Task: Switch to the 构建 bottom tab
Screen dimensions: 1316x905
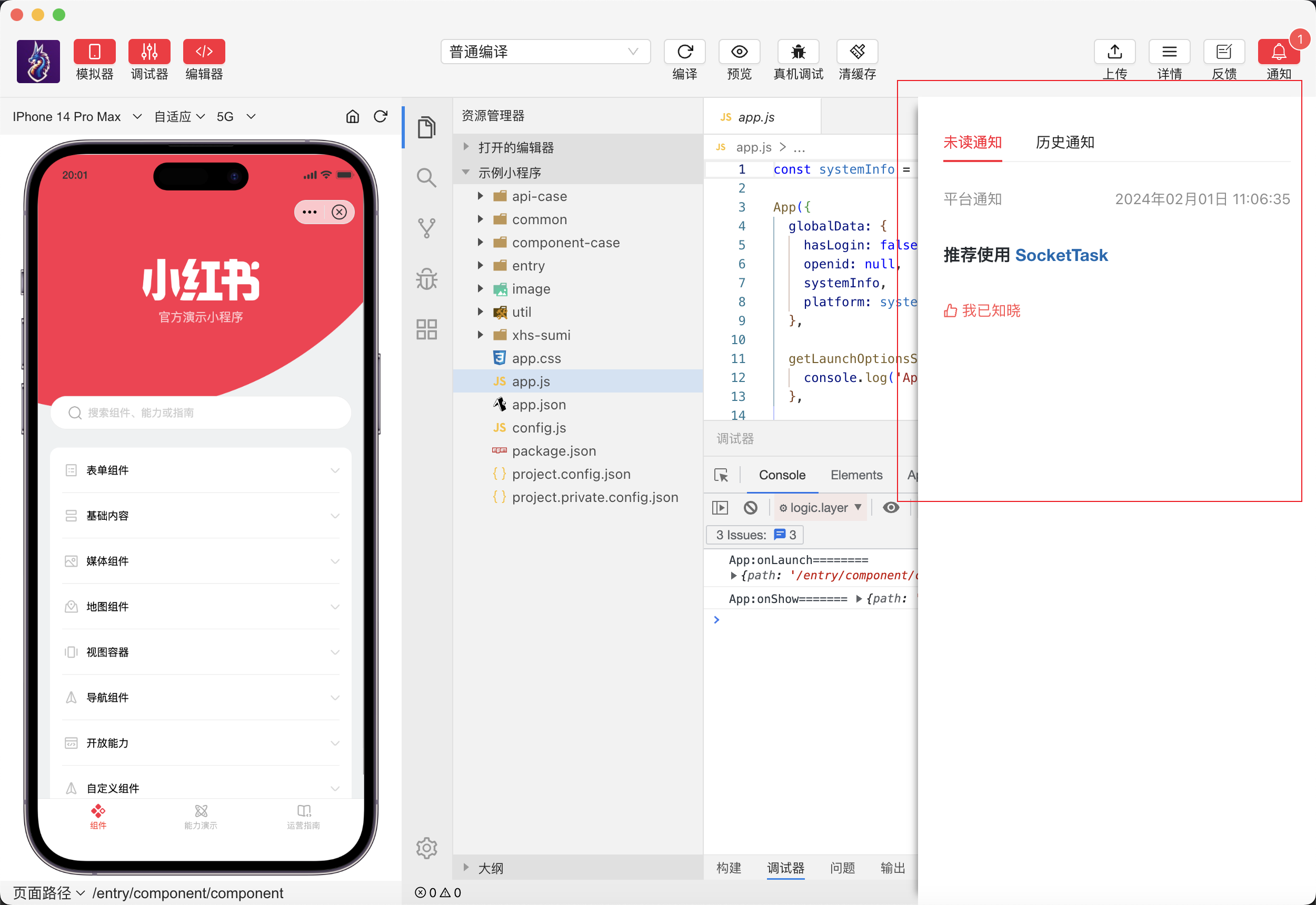Action: click(729, 868)
